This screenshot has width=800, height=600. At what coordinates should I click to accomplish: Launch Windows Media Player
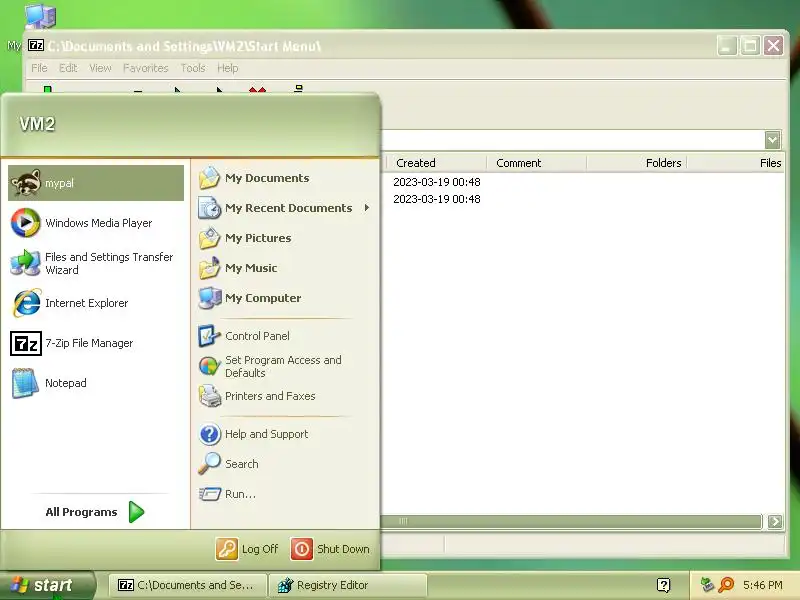[96, 223]
